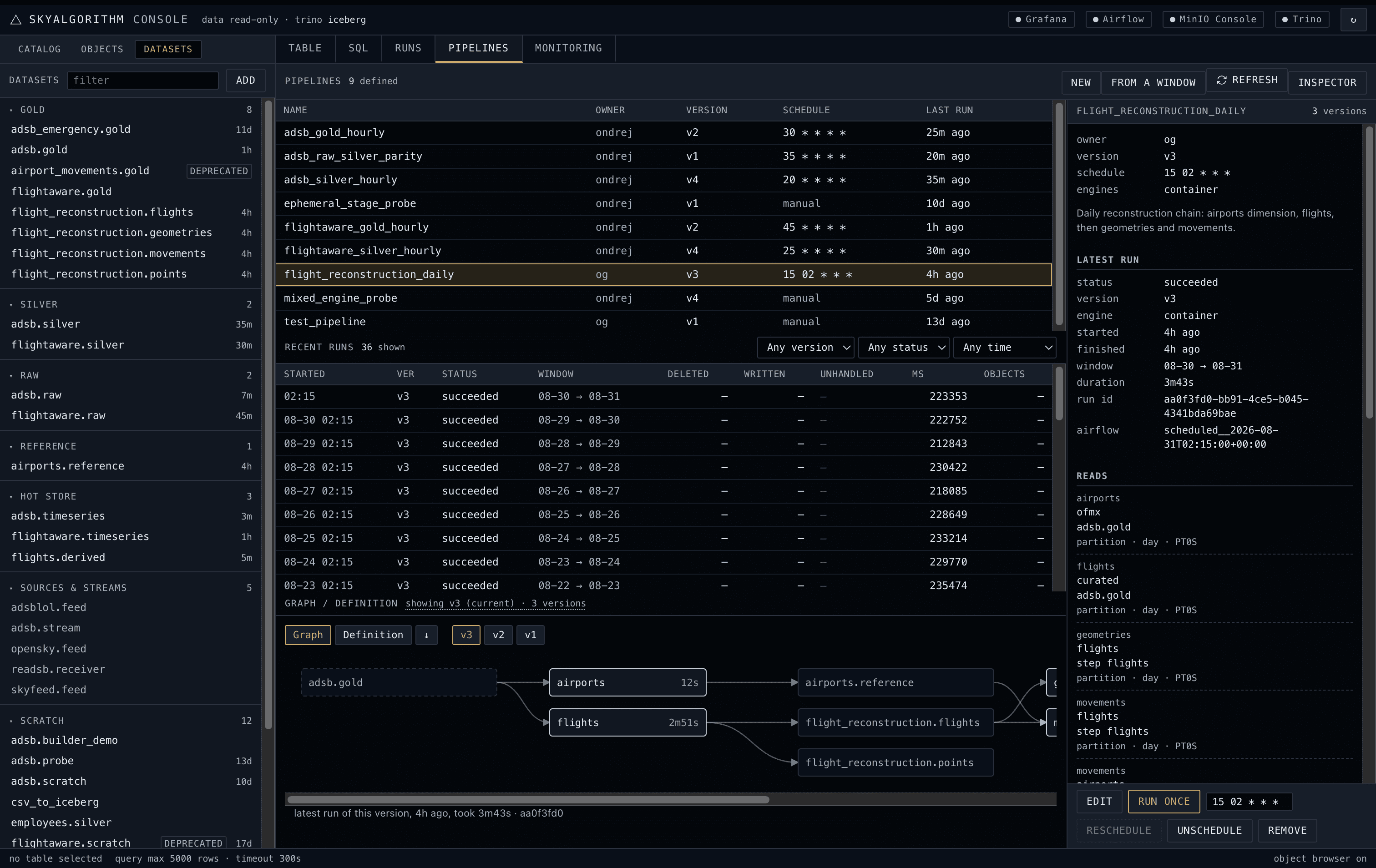This screenshot has height=868, width=1376.
Task: Select the flights step node in graph
Action: [627, 722]
